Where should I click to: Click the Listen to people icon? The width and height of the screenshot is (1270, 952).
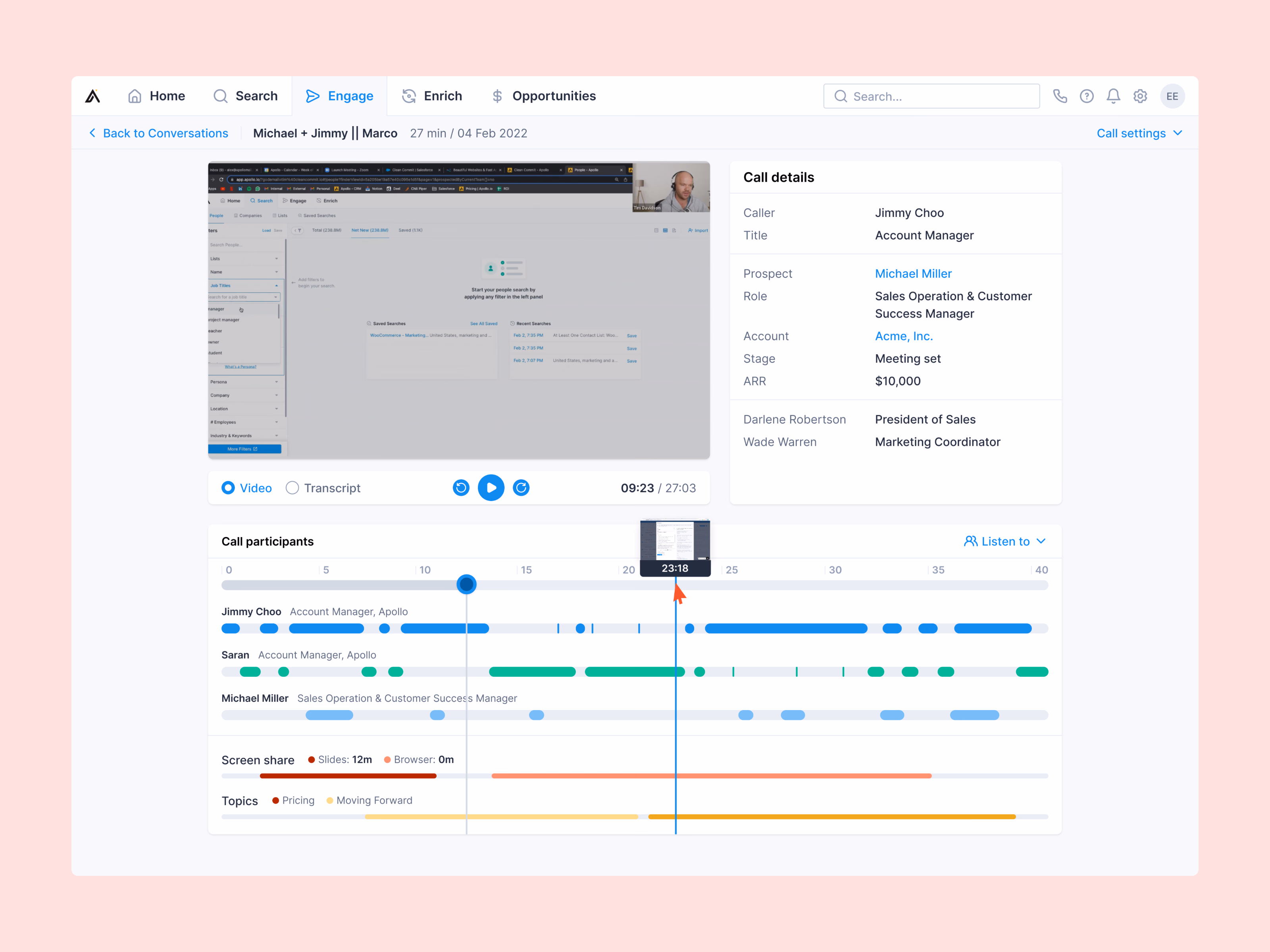970,541
